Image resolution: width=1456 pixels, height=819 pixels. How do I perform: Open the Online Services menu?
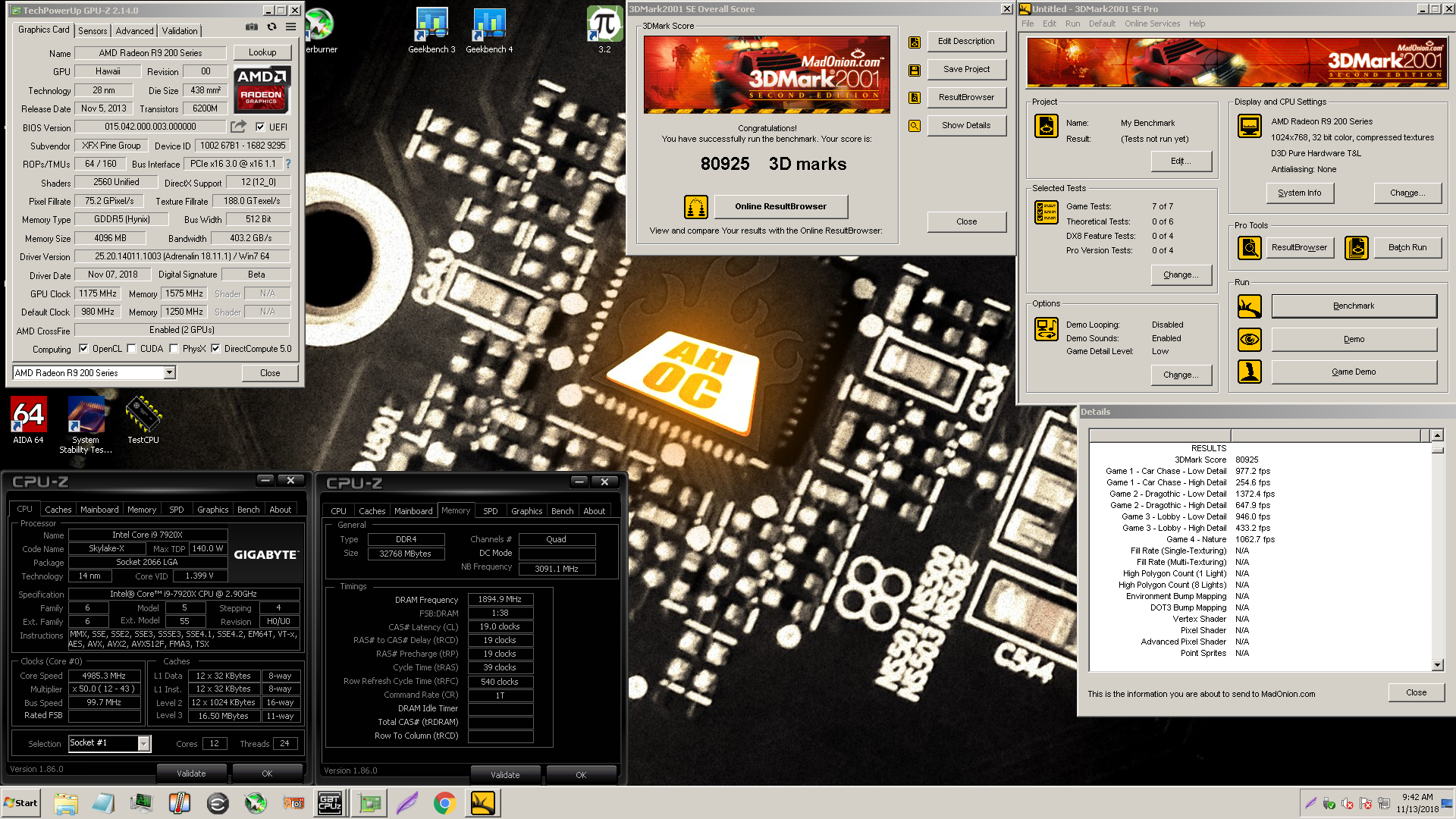pyautogui.click(x=1152, y=24)
